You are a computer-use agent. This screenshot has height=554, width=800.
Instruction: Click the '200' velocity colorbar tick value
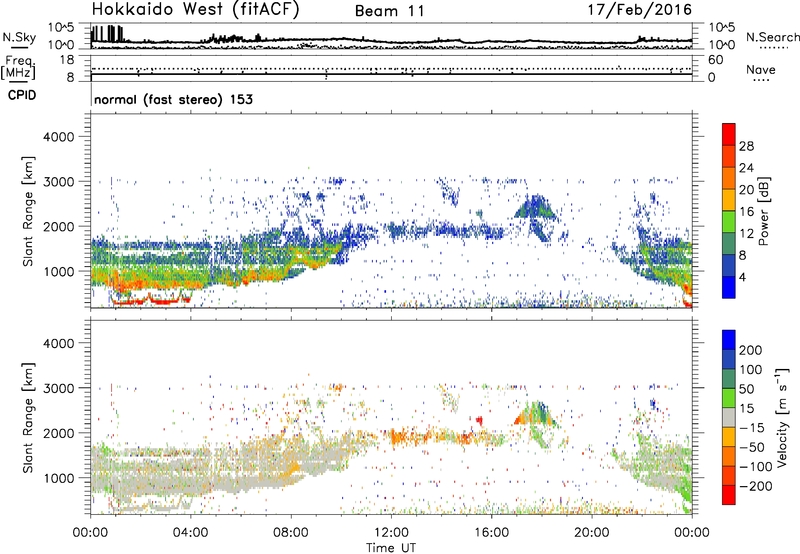click(x=751, y=350)
